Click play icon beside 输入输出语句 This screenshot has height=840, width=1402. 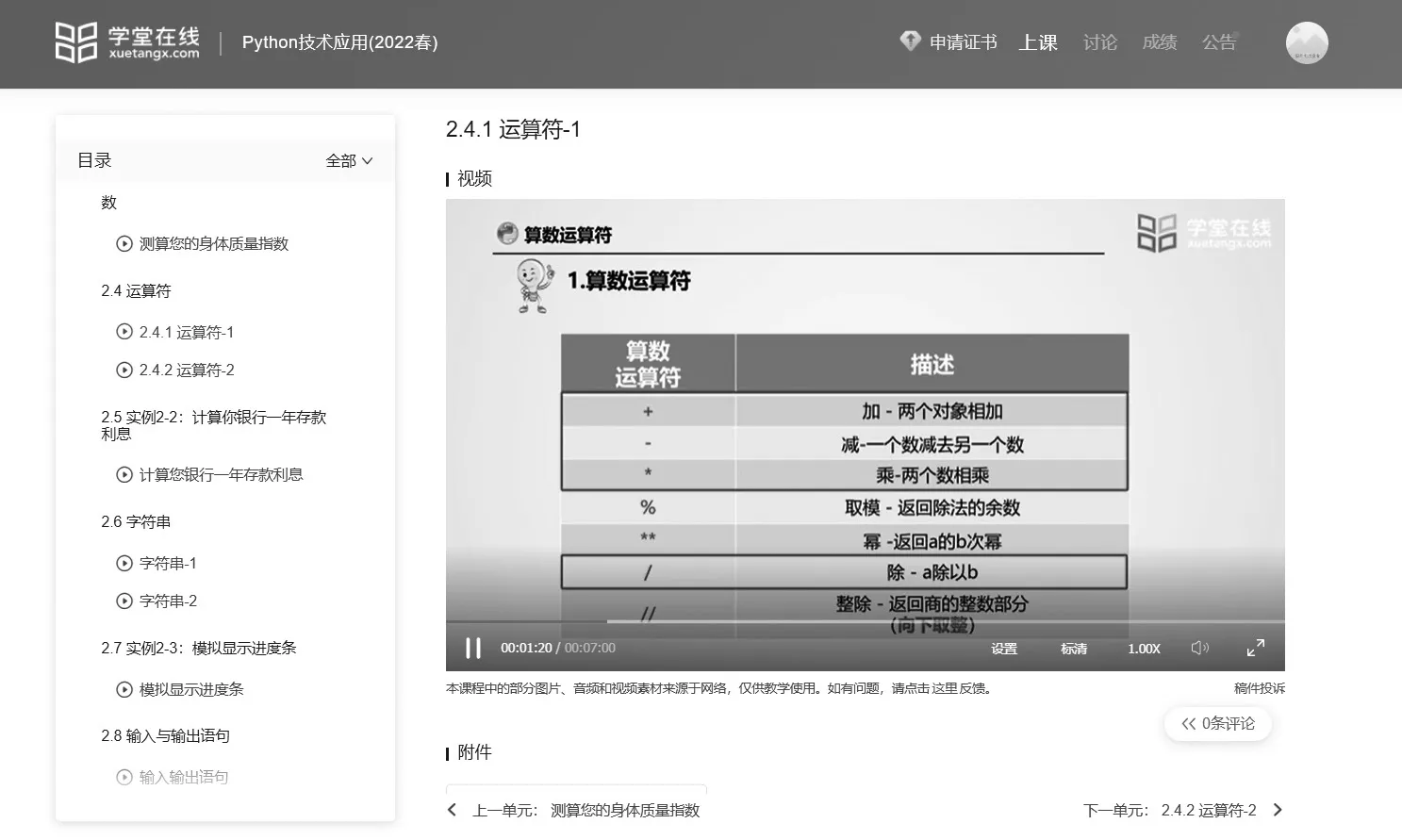[124, 778]
